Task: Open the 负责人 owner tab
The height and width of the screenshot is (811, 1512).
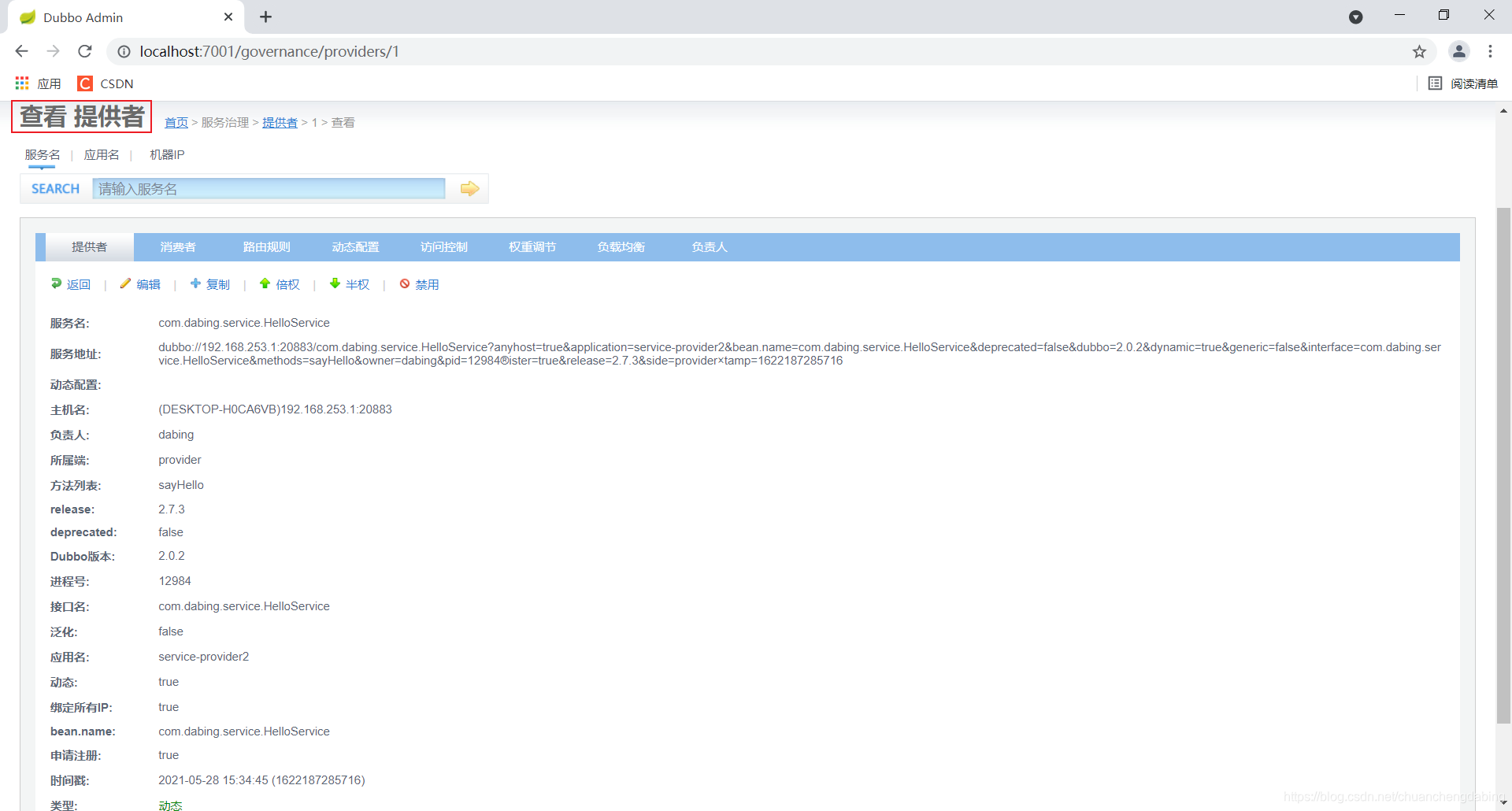Action: (x=709, y=247)
